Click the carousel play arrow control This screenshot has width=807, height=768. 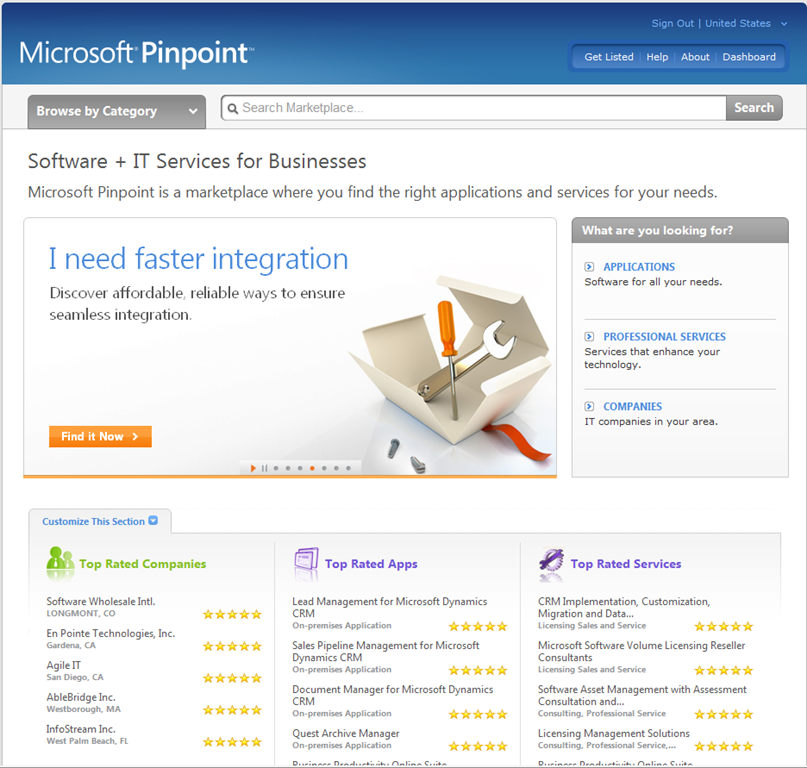[x=253, y=468]
